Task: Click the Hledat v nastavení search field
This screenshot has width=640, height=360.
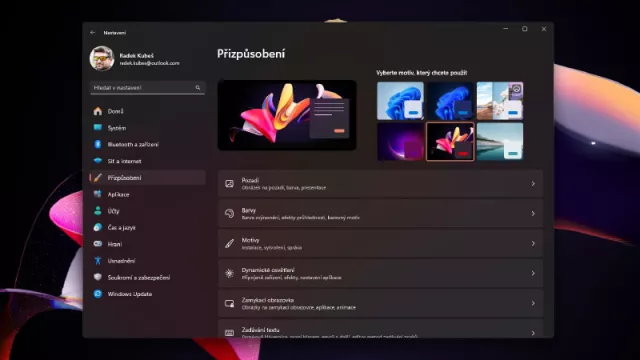Action: click(x=147, y=88)
